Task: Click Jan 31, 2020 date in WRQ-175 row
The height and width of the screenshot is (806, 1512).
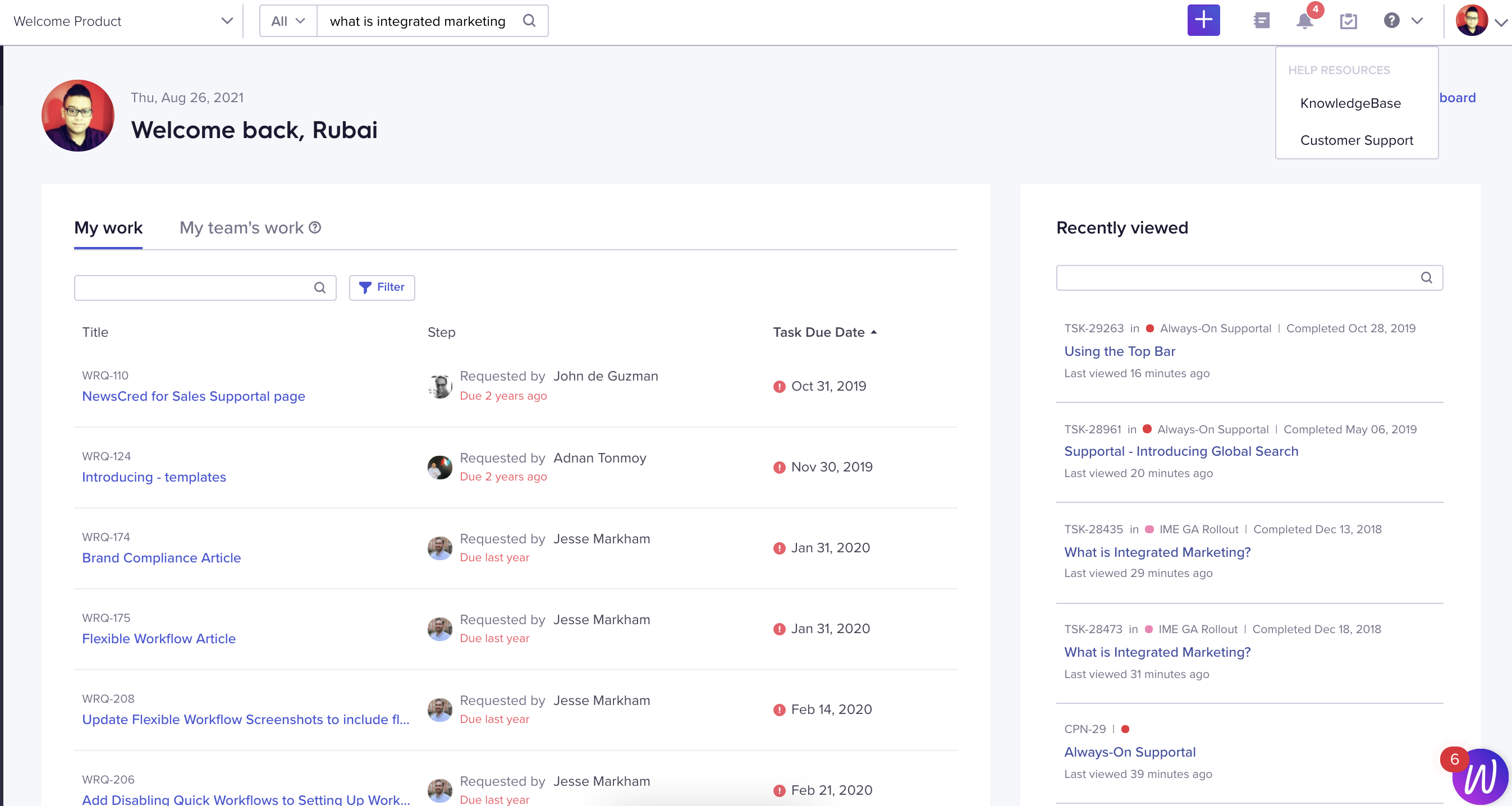Action: click(x=830, y=629)
